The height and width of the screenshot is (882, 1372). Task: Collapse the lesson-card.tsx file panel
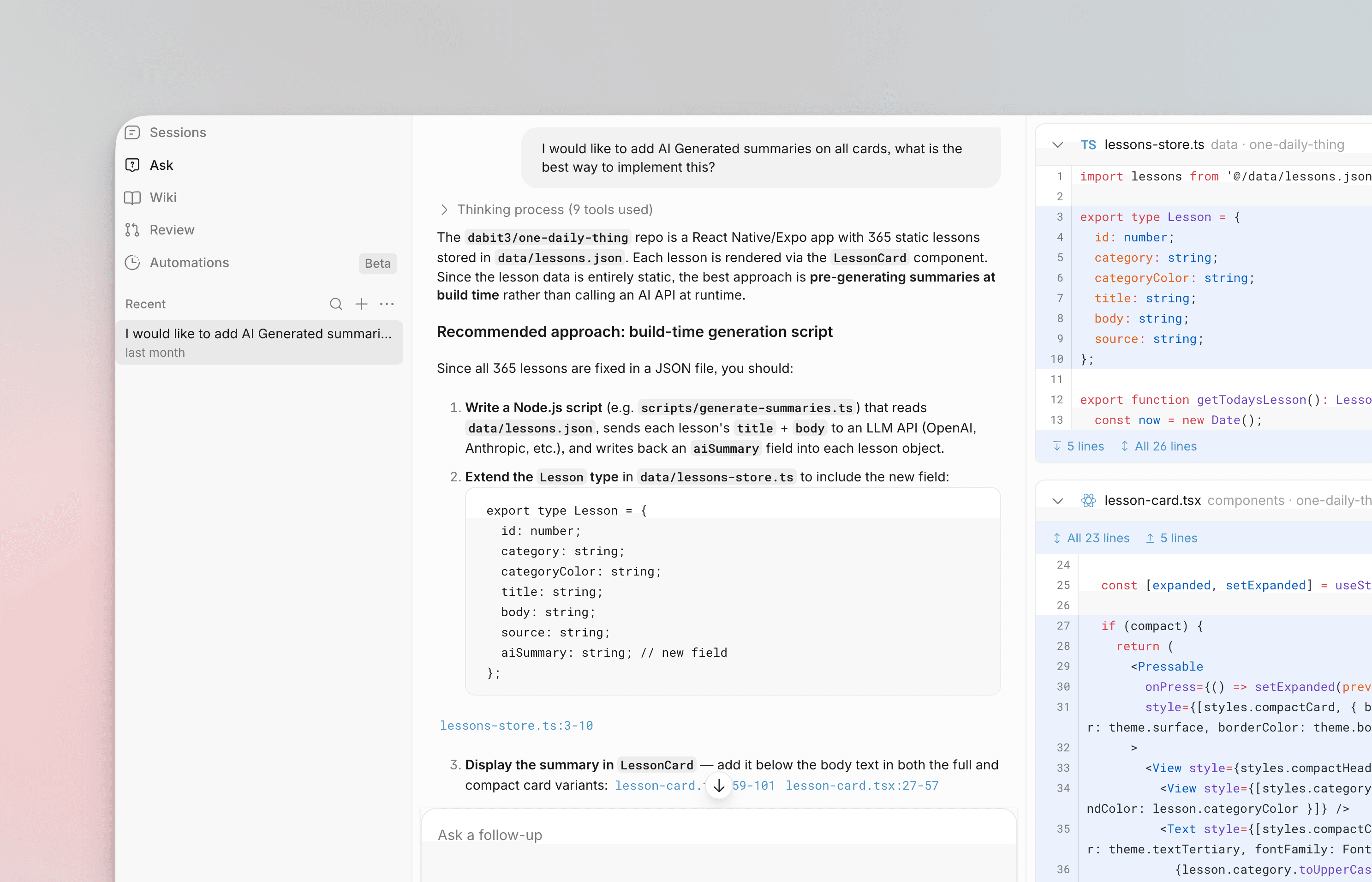coord(1058,501)
